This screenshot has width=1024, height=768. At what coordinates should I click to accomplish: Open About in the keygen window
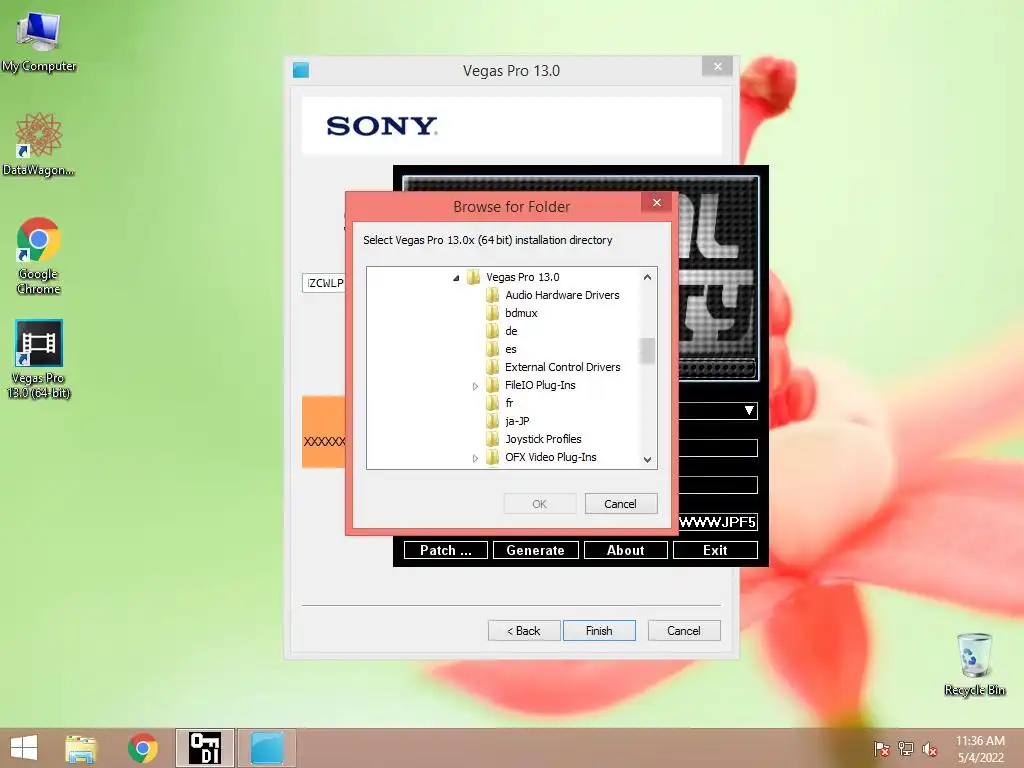coord(626,550)
